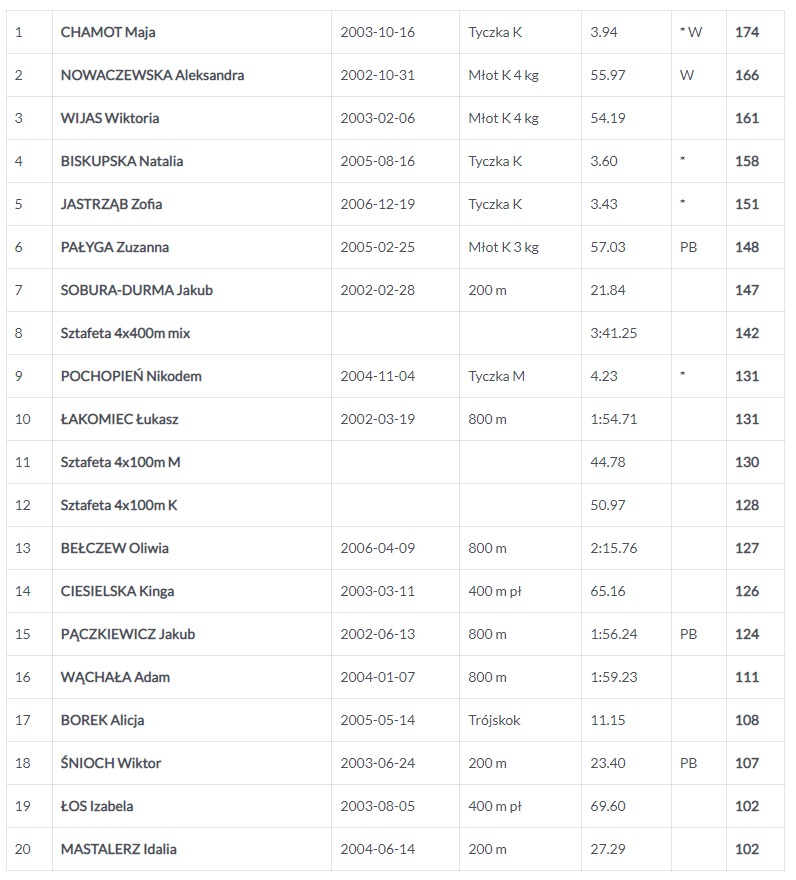This screenshot has width=796, height=880.
Task: Click SOBURA-DURMA Jakub's name
Action: tap(136, 290)
